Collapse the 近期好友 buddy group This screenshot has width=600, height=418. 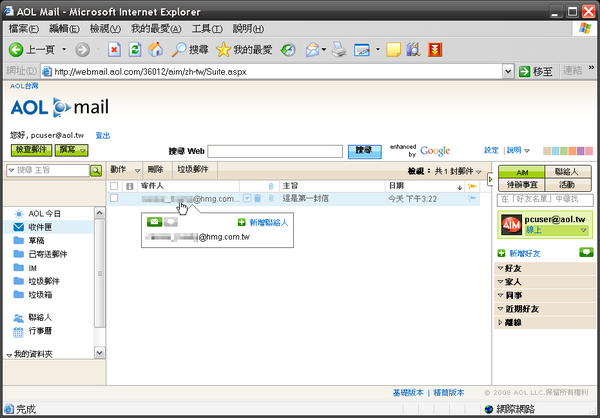pyautogui.click(x=500, y=309)
